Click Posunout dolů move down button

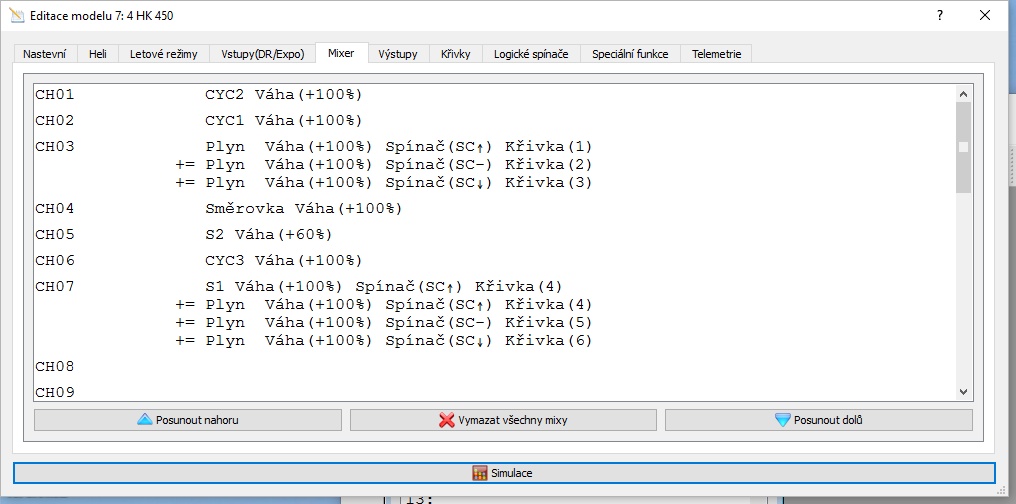pos(818,420)
